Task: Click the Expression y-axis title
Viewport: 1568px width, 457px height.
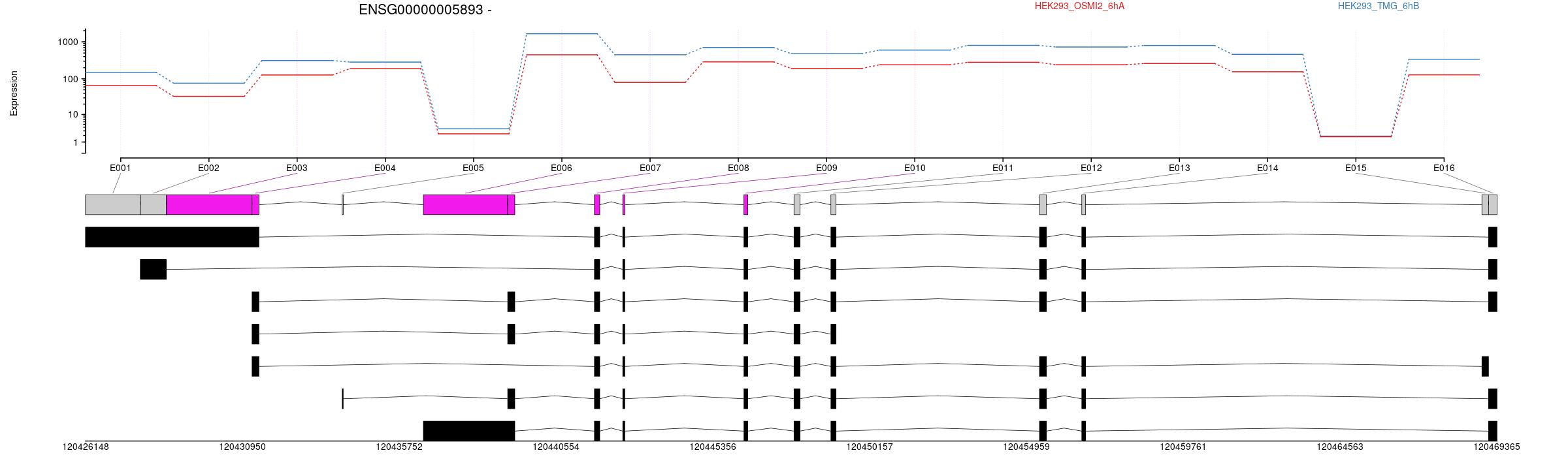Action: click(x=14, y=93)
